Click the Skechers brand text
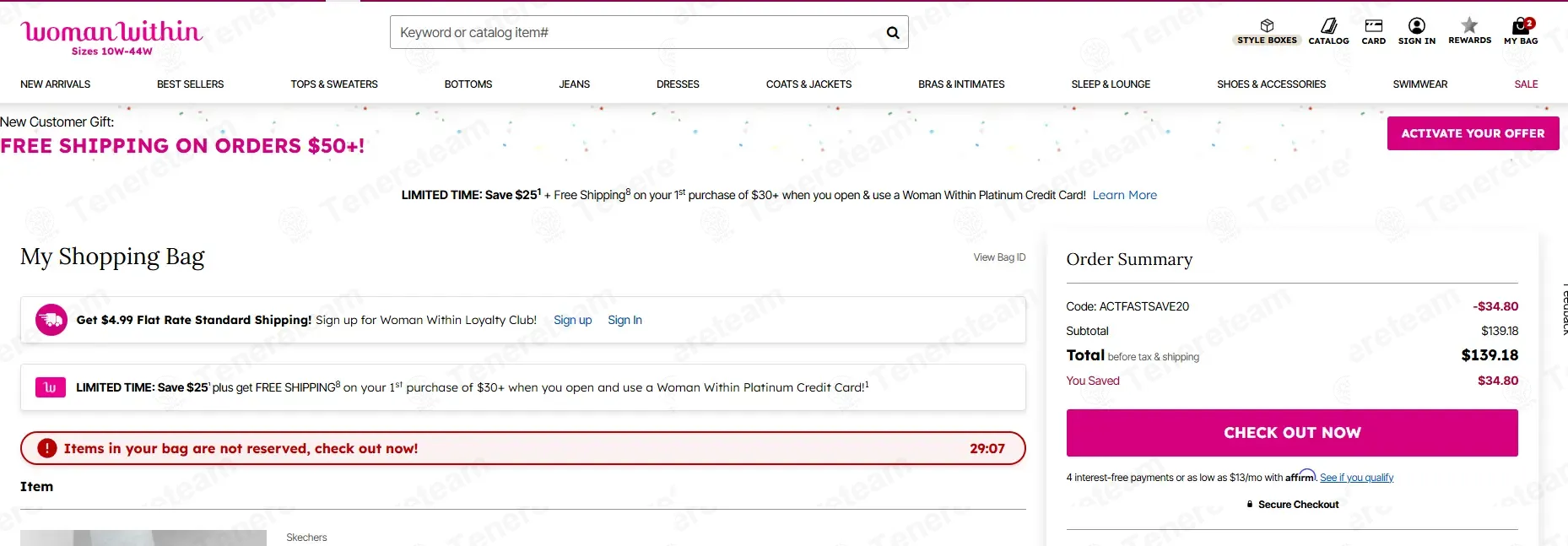 pyautogui.click(x=306, y=538)
